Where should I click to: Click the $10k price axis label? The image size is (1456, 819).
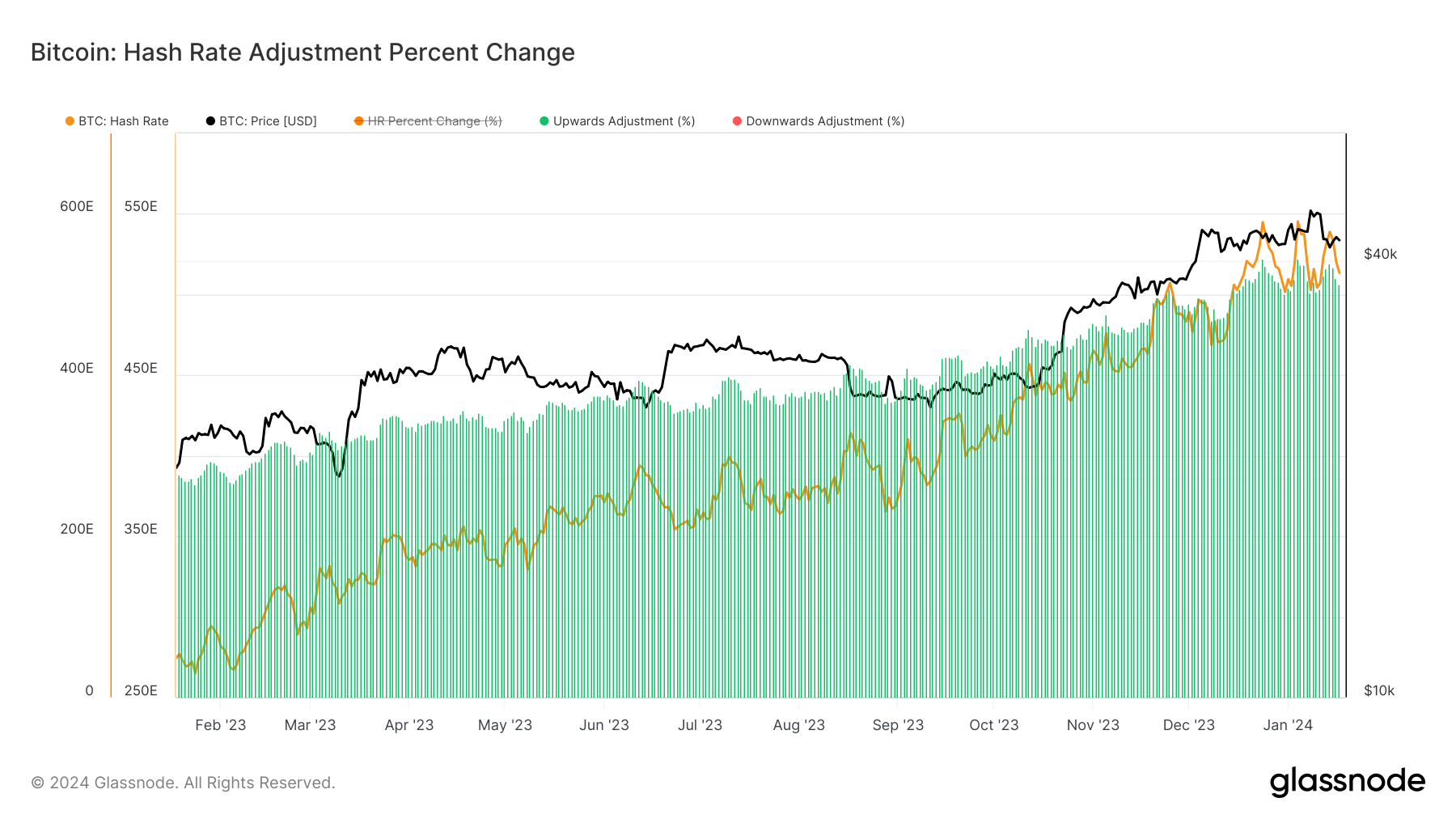1379,690
